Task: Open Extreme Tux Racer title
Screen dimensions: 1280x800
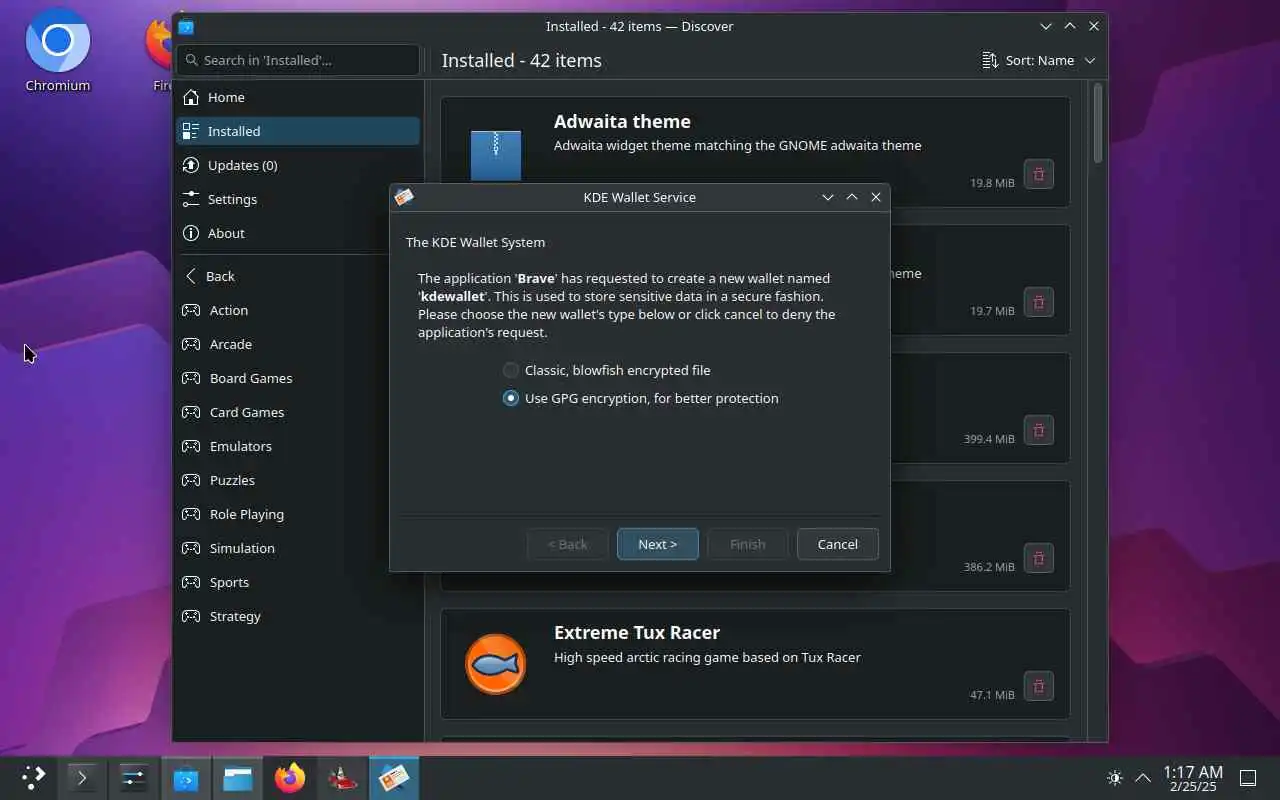Action: tap(637, 632)
